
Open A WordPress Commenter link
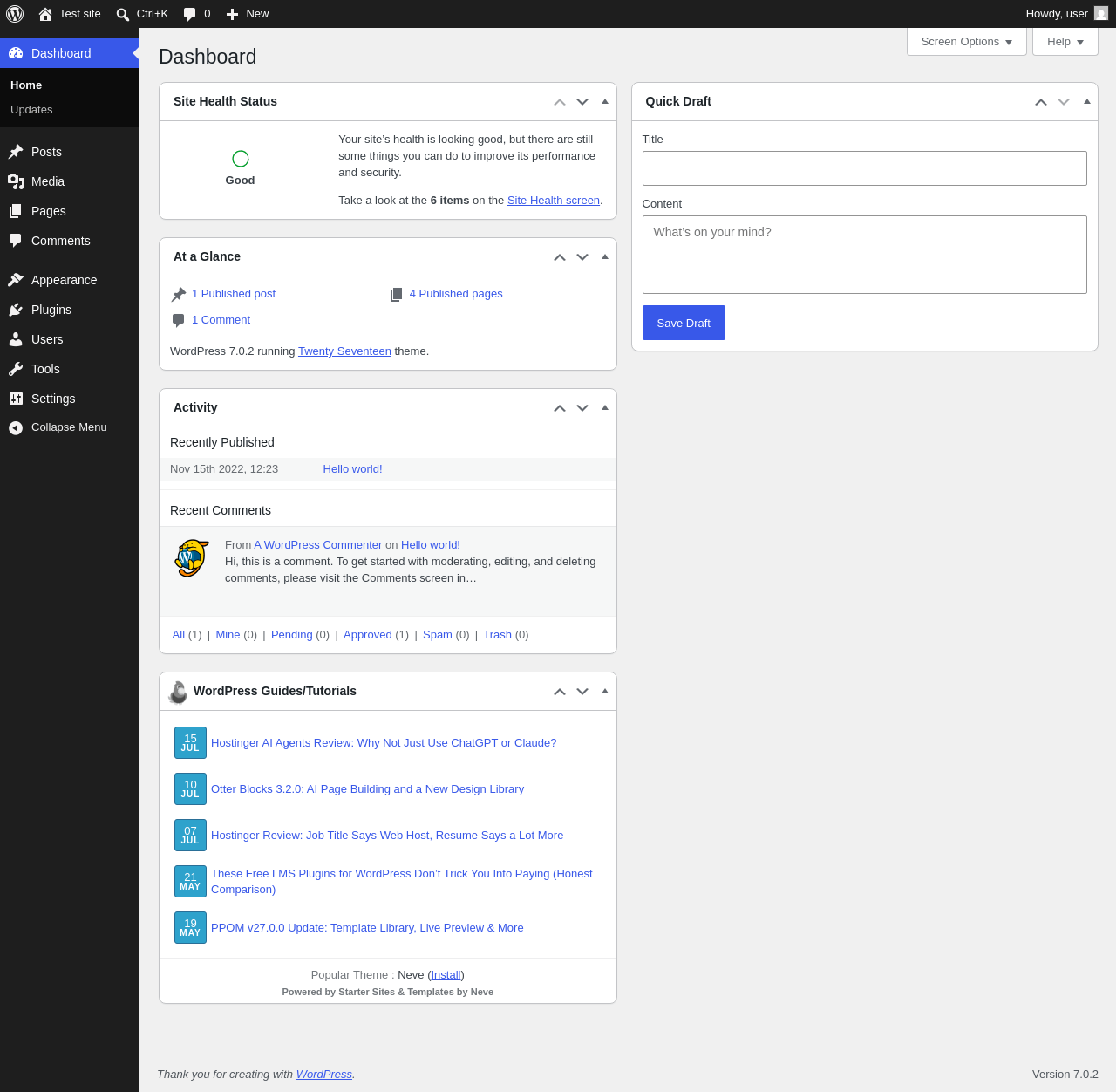[x=317, y=545]
